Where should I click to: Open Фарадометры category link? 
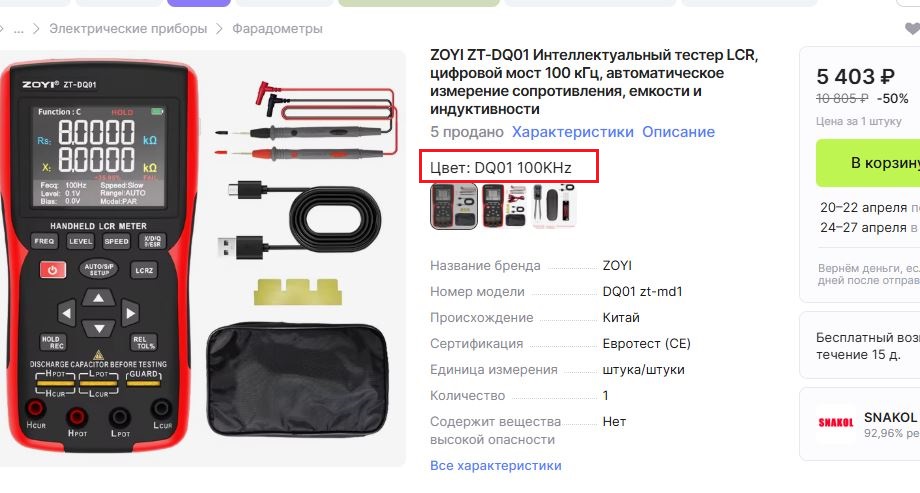click(277, 29)
